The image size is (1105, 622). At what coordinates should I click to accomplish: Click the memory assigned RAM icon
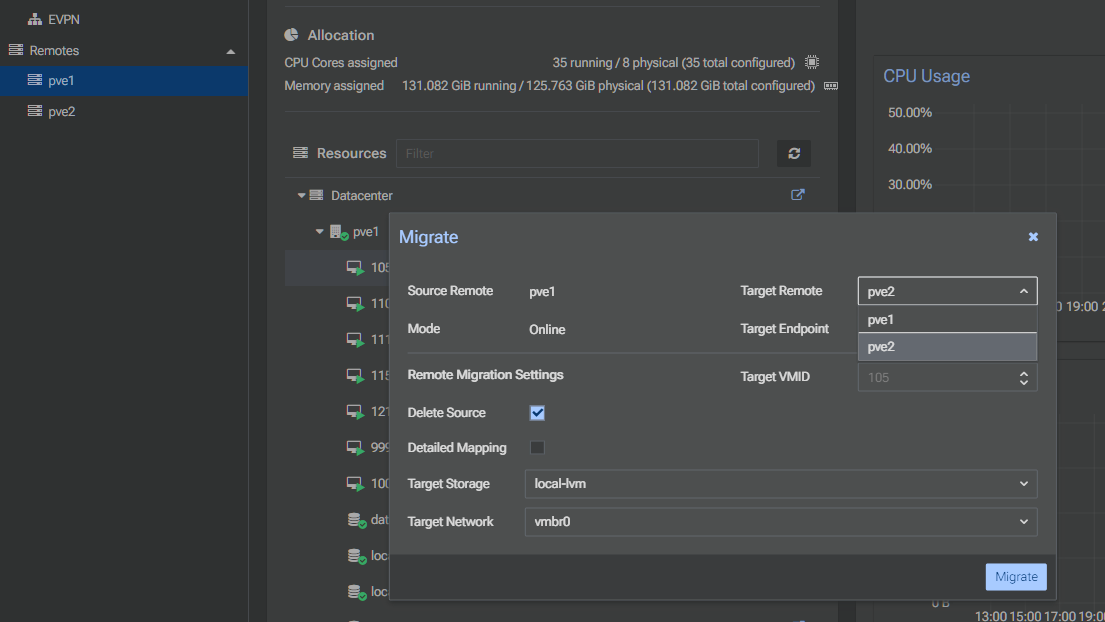[830, 86]
